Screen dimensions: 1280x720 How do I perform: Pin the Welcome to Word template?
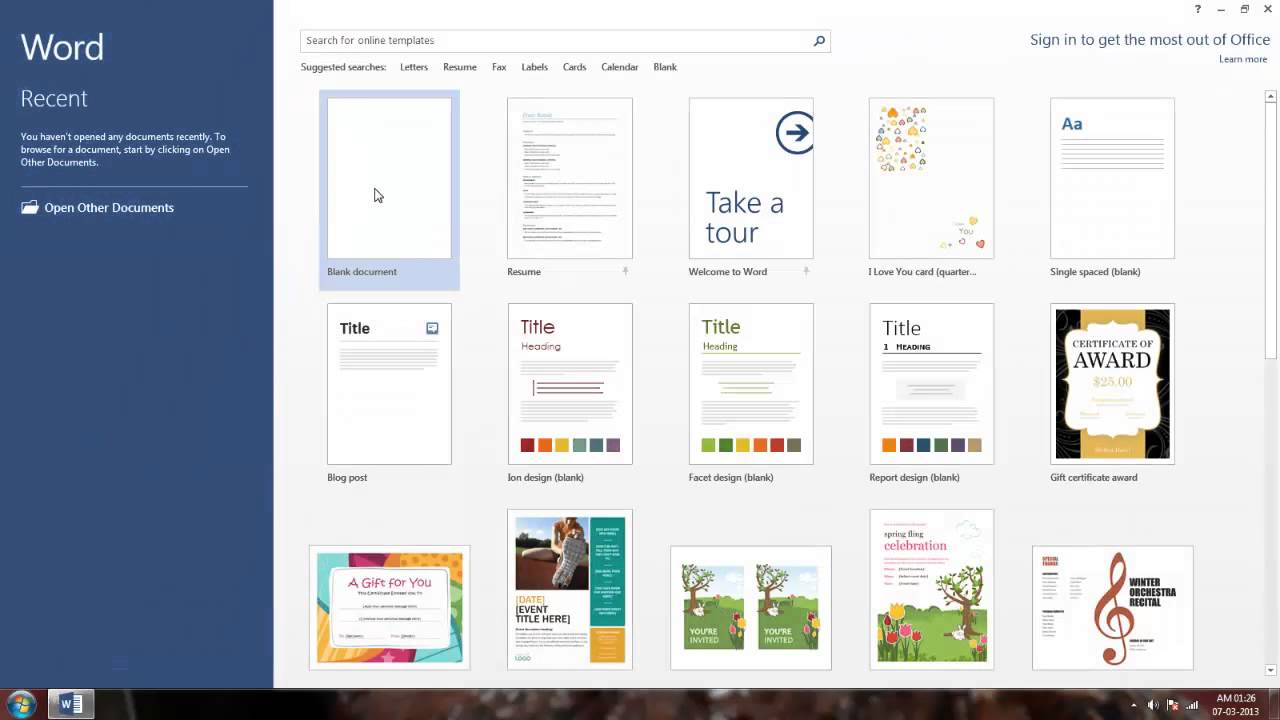[806, 271]
